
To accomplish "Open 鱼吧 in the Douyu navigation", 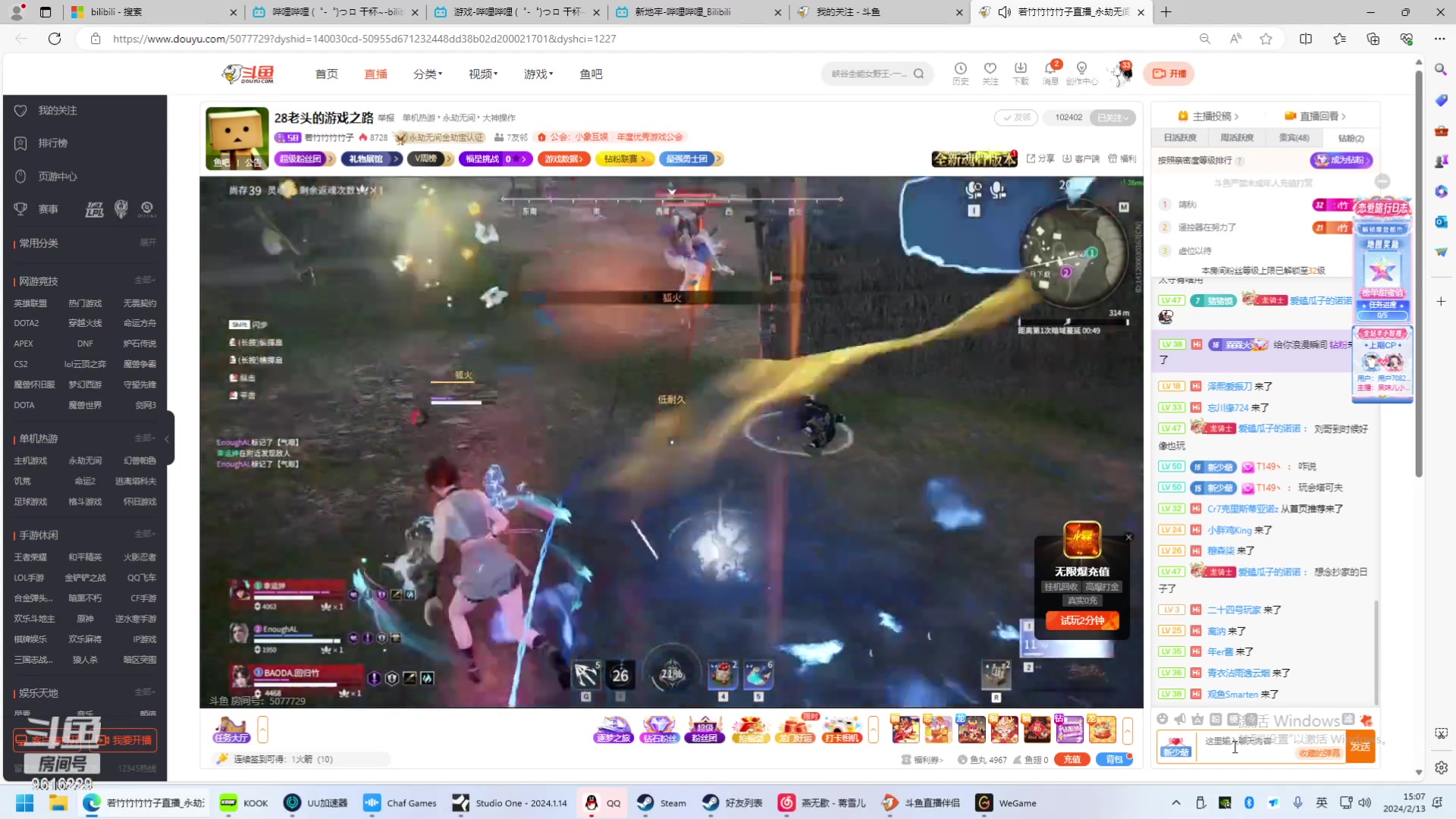I will click(x=591, y=74).
